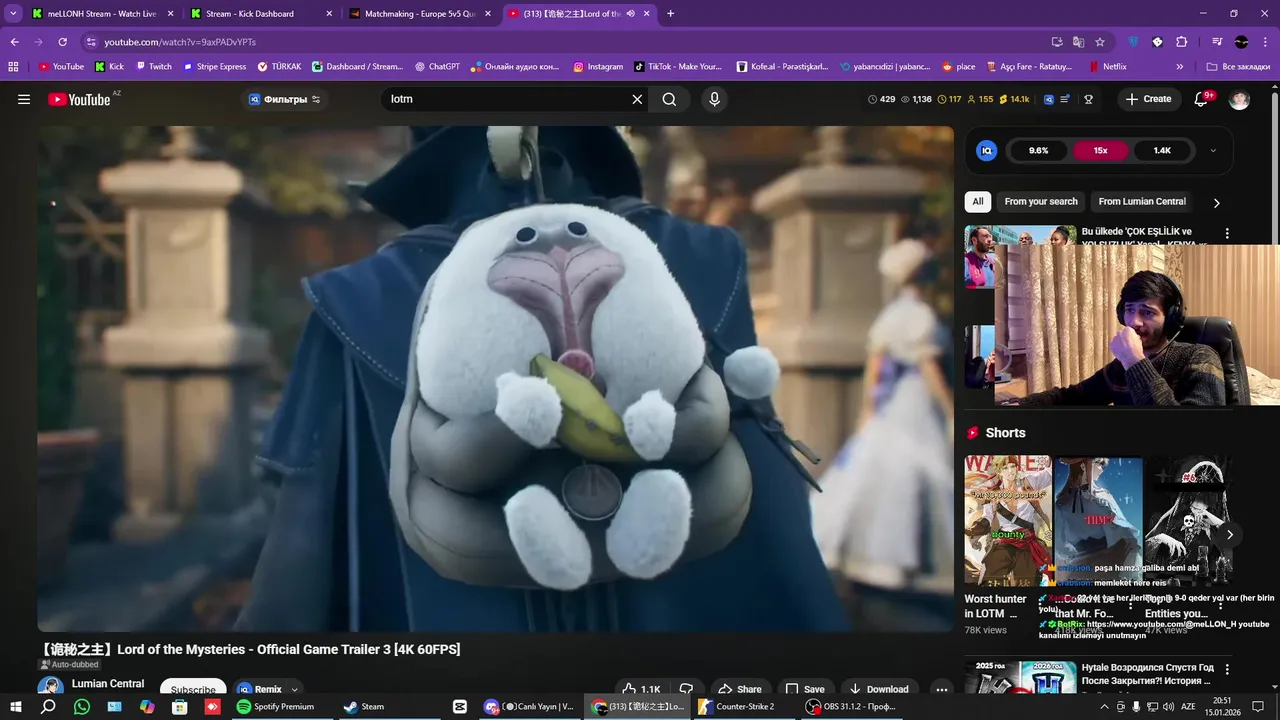Open the Chrome apps grid in bookmarks bar
This screenshot has height=720, width=1280.
(13, 67)
